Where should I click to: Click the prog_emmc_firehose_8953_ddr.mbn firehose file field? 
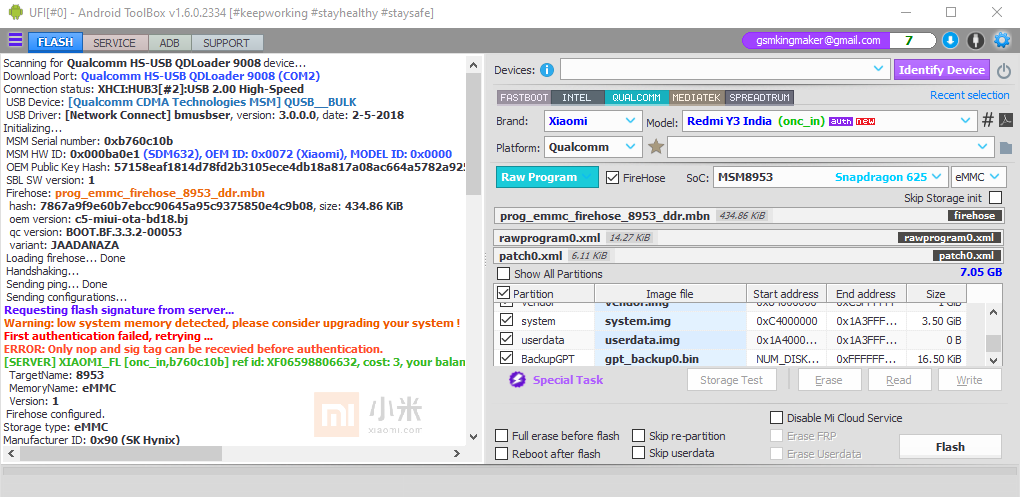[749, 216]
